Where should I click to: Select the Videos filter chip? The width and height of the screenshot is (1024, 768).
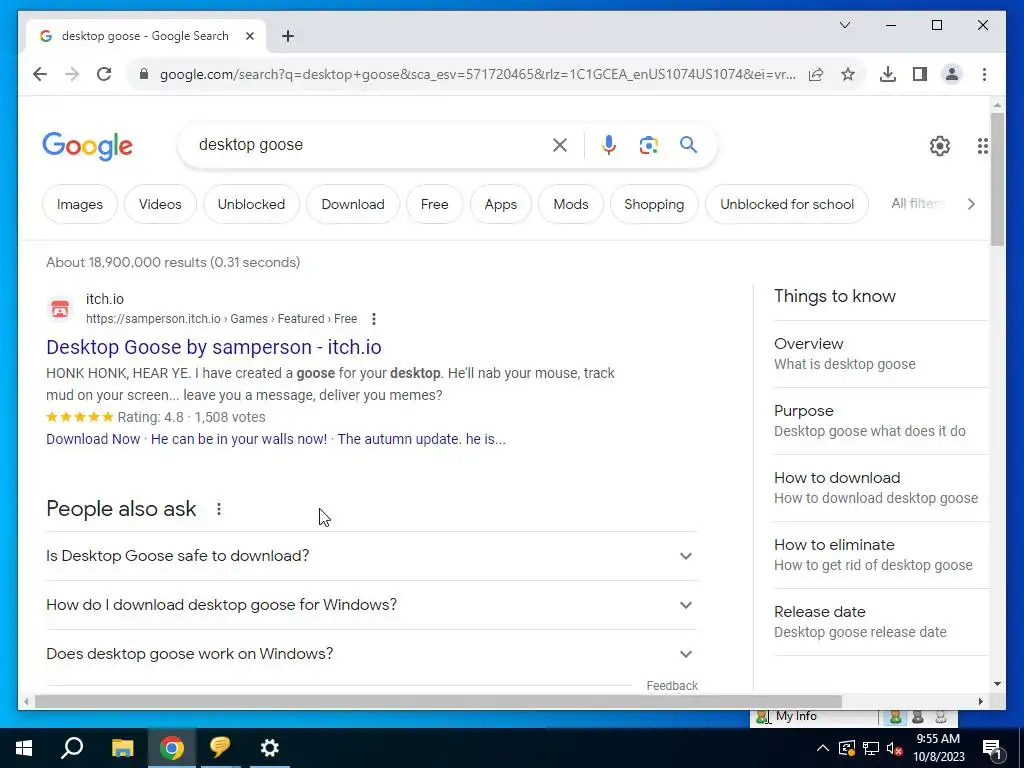click(x=160, y=204)
